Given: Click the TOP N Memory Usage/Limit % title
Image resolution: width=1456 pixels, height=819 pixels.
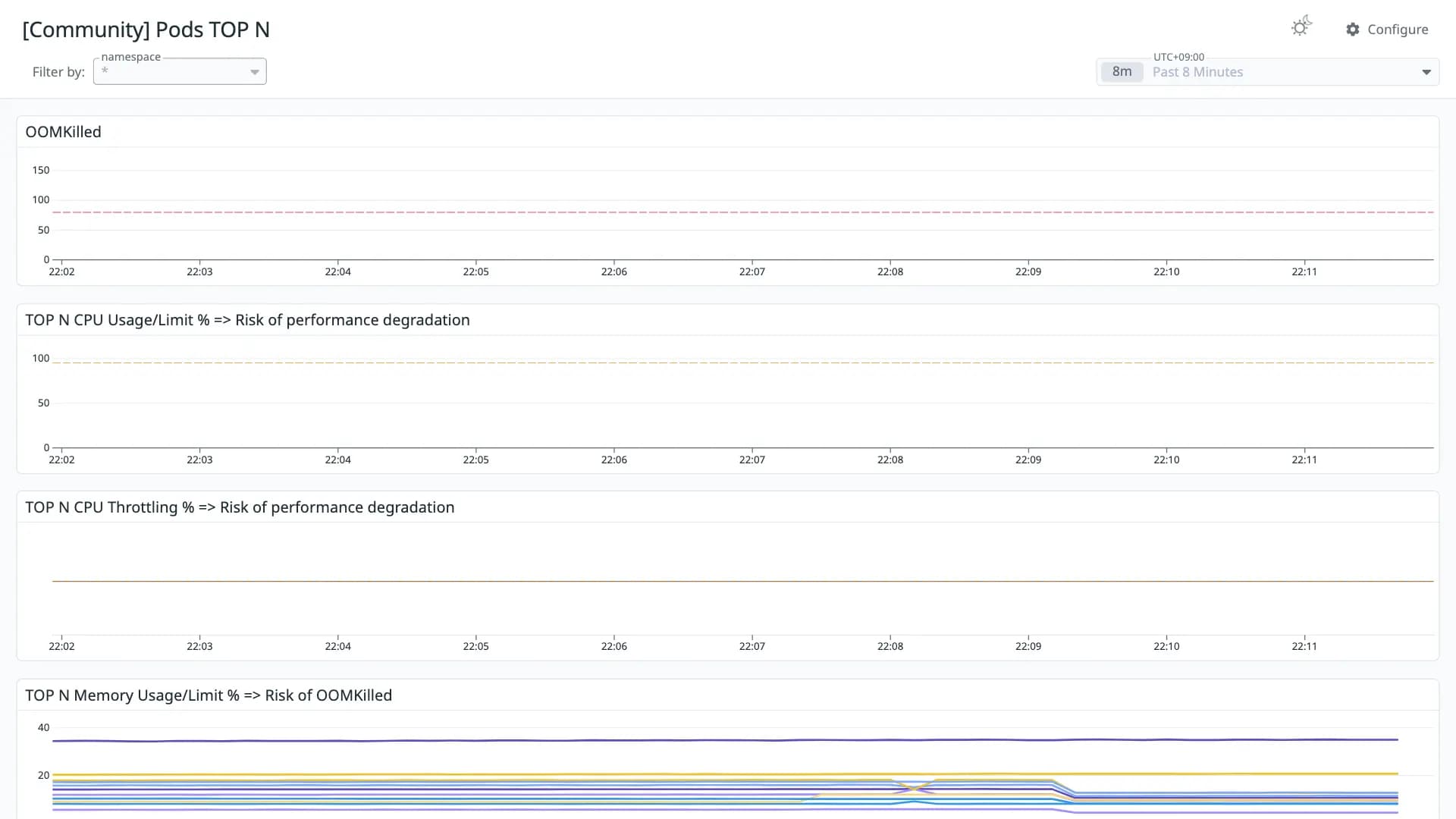Looking at the screenshot, I should [209, 695].
